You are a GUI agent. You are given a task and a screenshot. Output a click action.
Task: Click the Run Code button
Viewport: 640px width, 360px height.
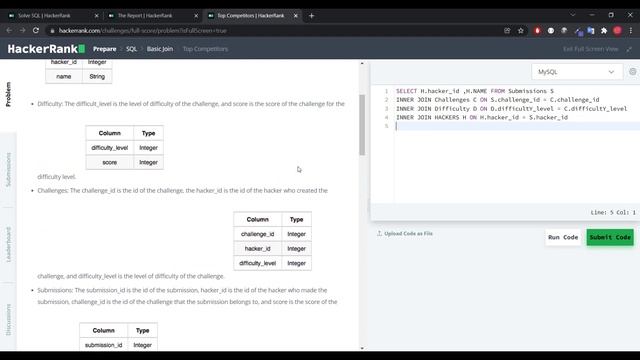pos(563,237)
